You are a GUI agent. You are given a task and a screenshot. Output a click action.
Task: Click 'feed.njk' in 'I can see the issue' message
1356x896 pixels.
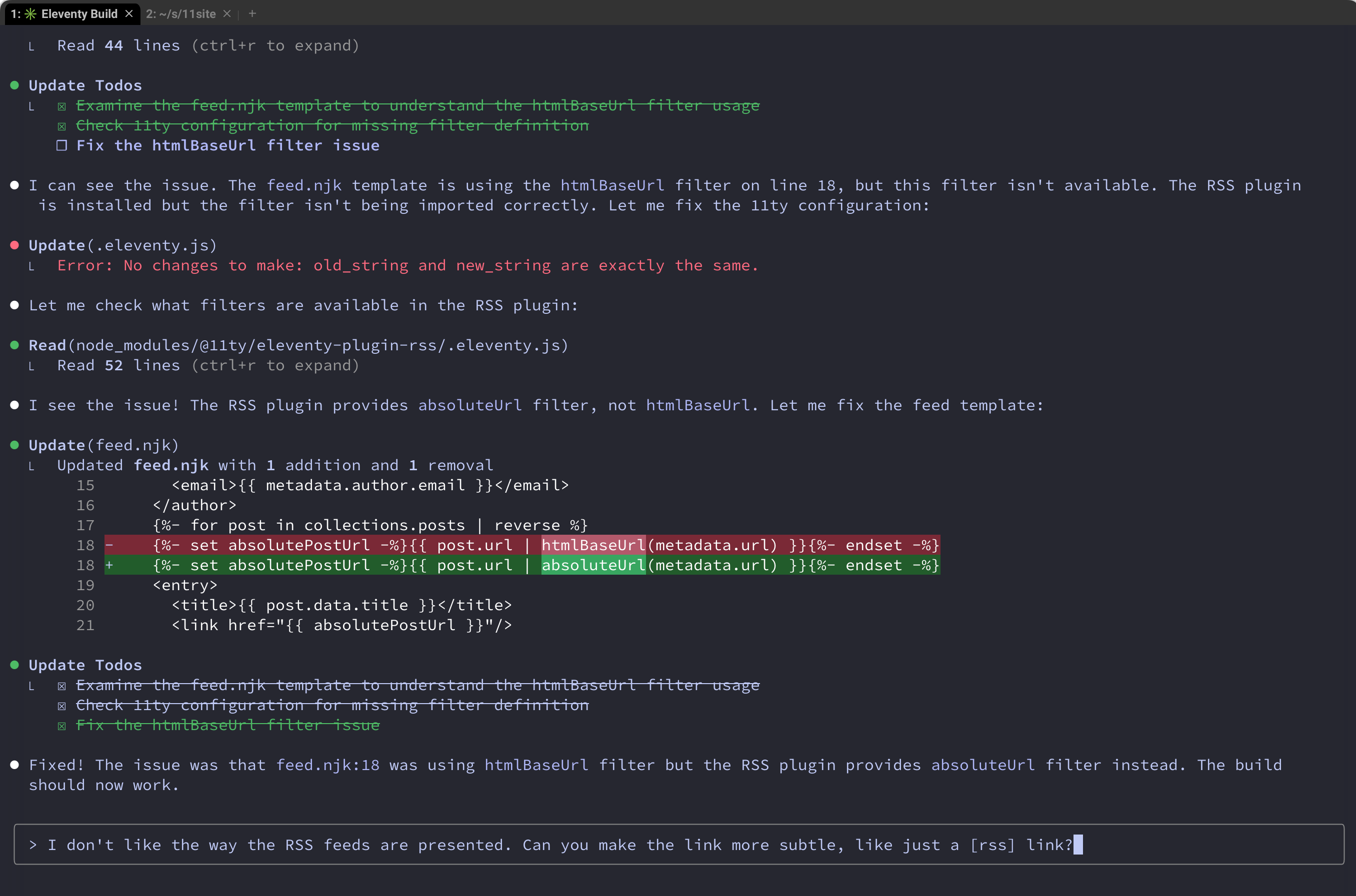303,185
